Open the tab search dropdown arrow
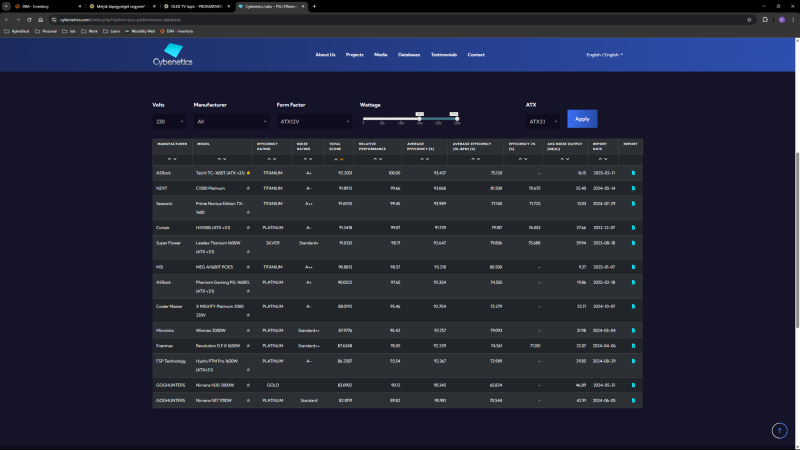The height and width of the screenshot is (450, 800). tap(6, 7)
